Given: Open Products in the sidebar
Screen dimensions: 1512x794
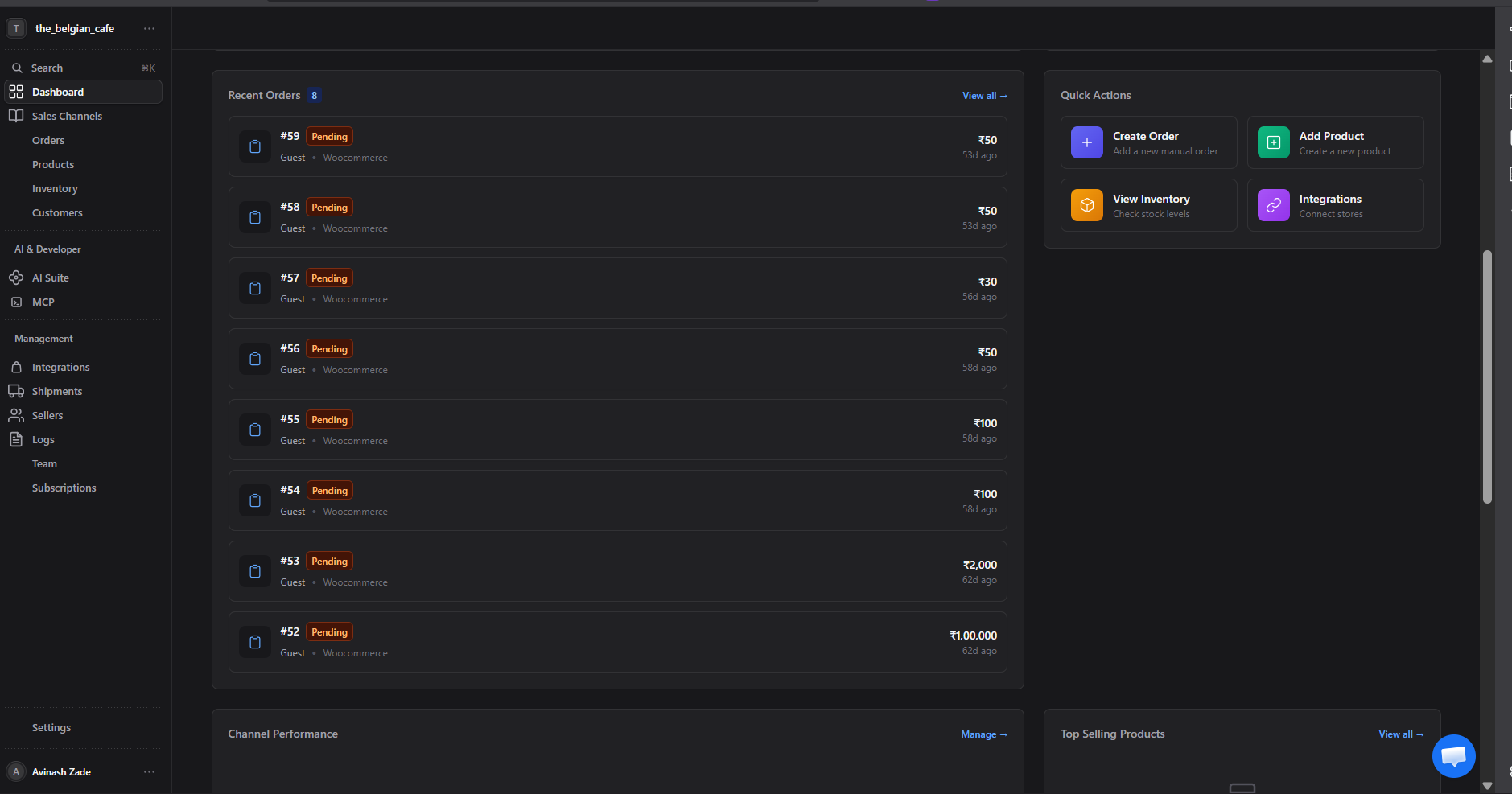Looking at the screenshot, I should point(53,164).
